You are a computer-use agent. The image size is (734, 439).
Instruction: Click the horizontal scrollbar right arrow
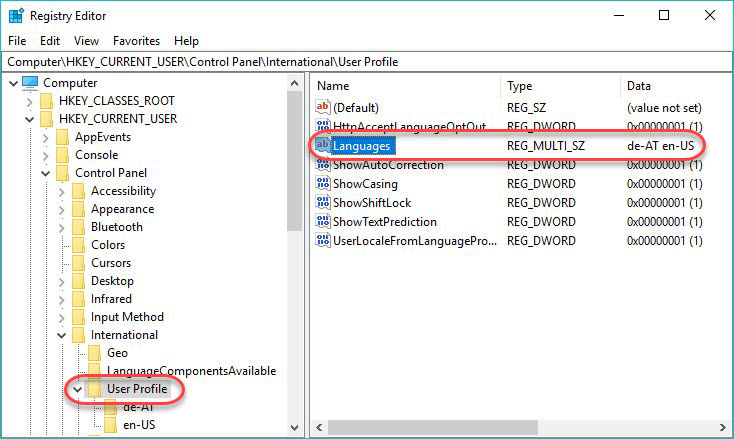(x=722, y=427)
